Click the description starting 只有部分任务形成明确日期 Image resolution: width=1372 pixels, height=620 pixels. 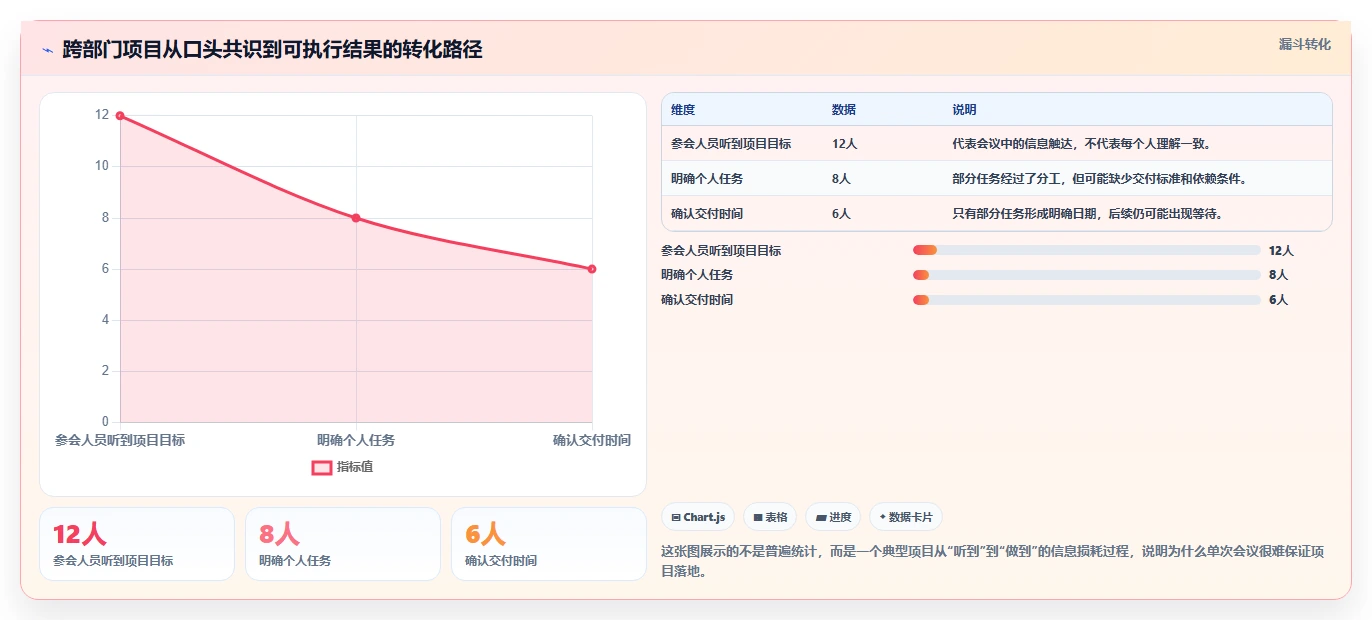click(1088, 214)
